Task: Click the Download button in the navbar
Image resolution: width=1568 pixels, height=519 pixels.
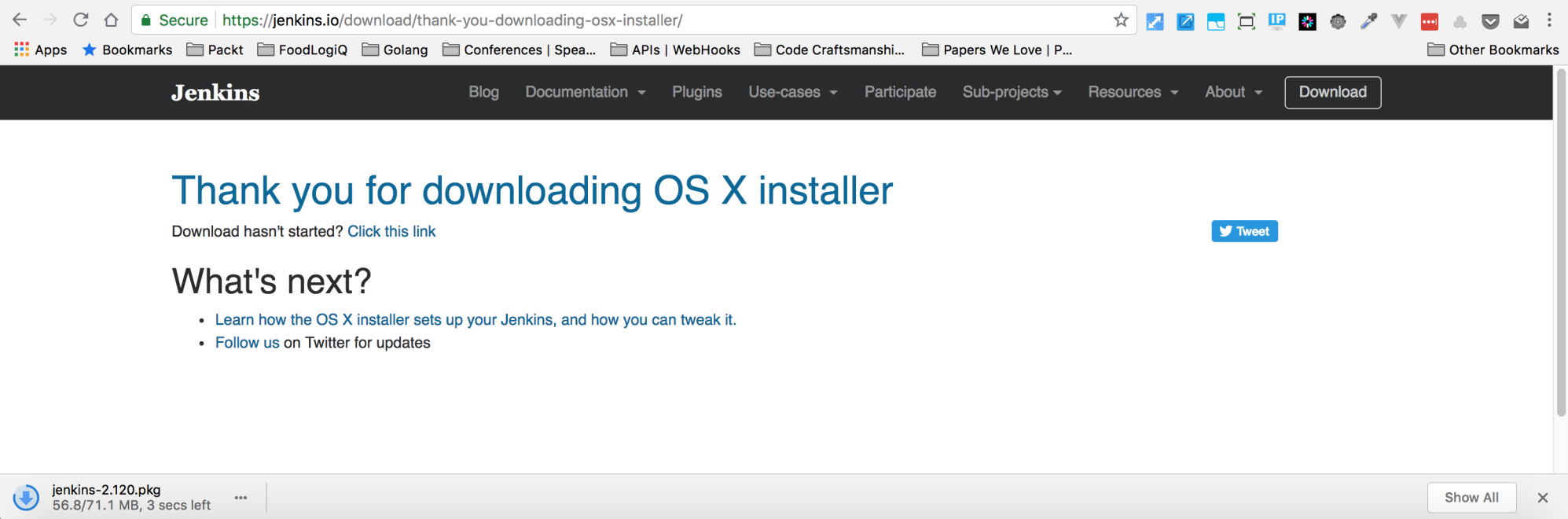Action: (x=1333, y=92)
